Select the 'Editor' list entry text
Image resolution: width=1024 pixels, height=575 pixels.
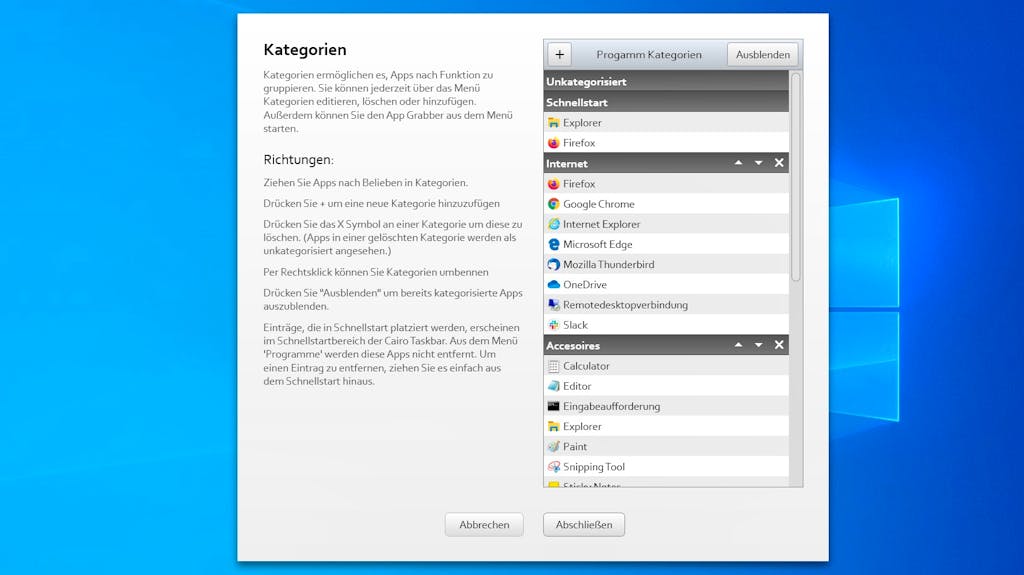(577, 386)
